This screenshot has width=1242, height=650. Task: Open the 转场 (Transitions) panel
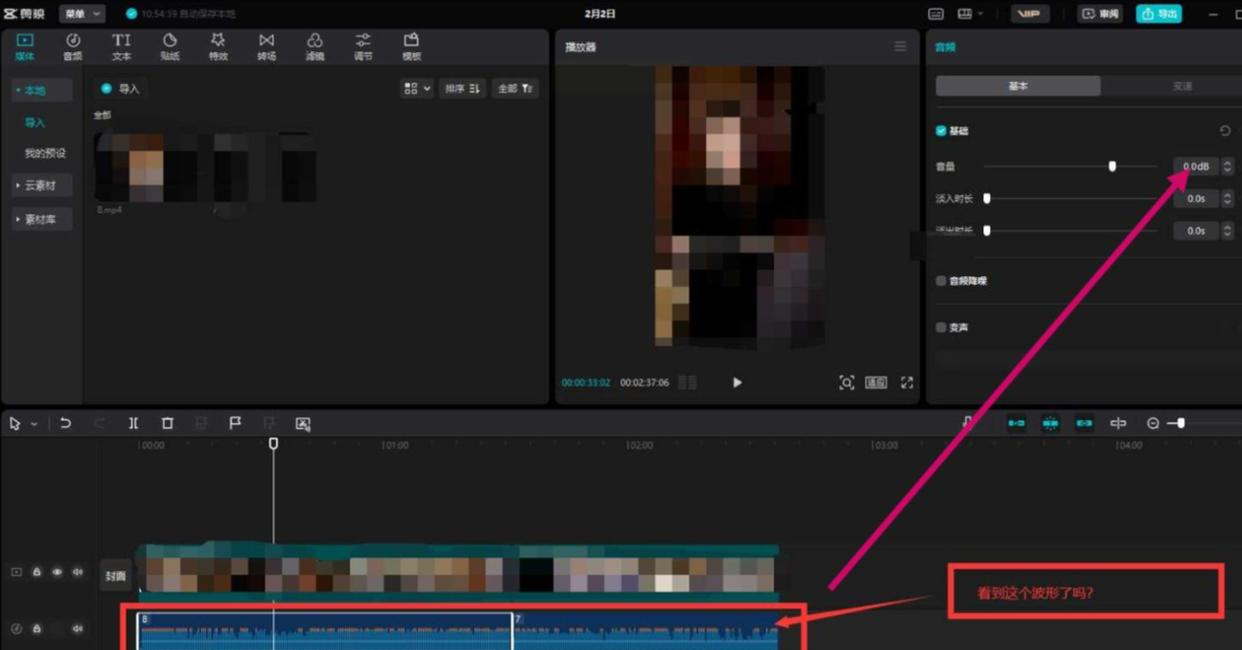tap(266, 46)
